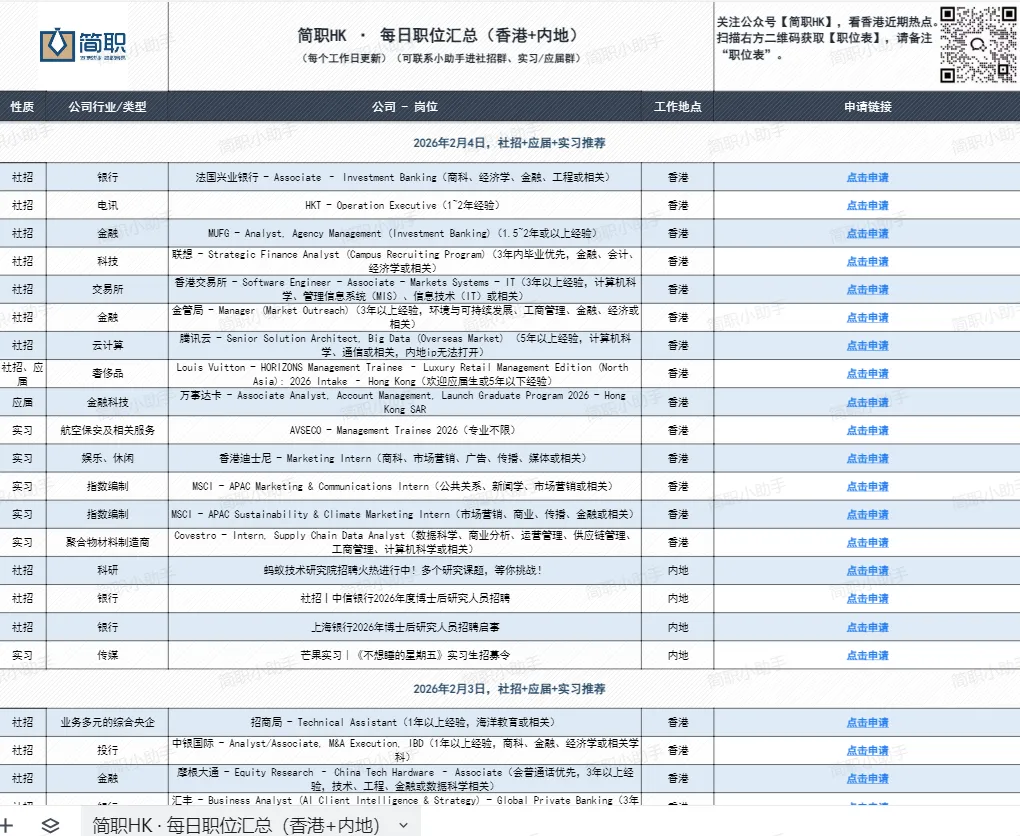Select the 蚂蚁技术研究院招聘 cell
The height and width of the screenshot is (836, 1020).
(405, 570)
